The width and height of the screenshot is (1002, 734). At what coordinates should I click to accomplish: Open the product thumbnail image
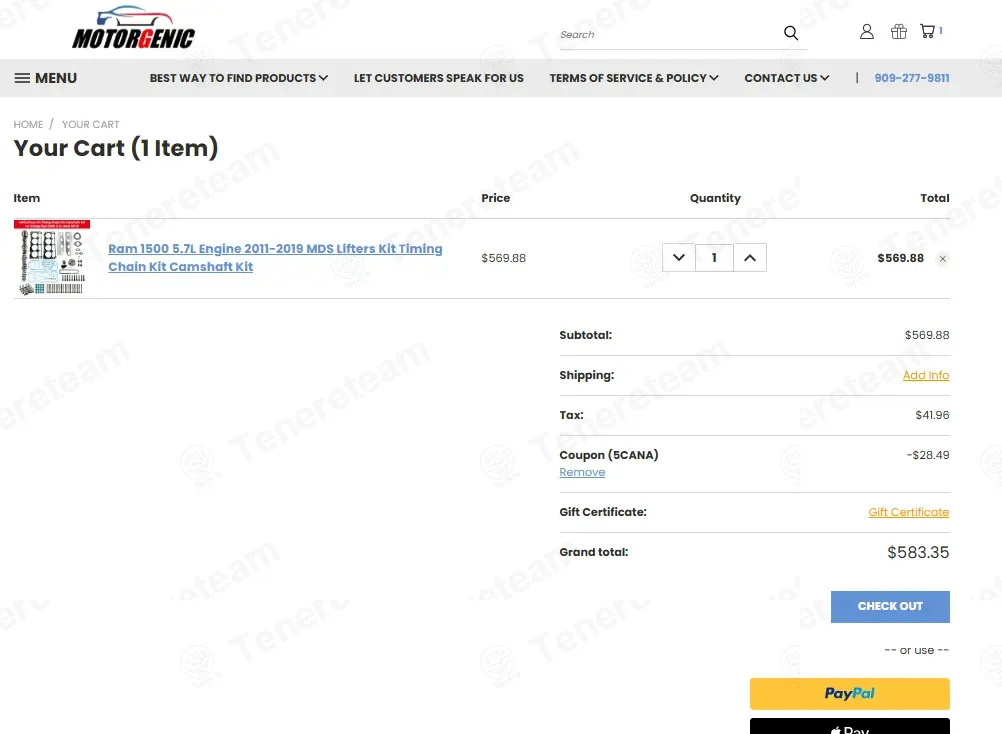click(x=52, y=257)
